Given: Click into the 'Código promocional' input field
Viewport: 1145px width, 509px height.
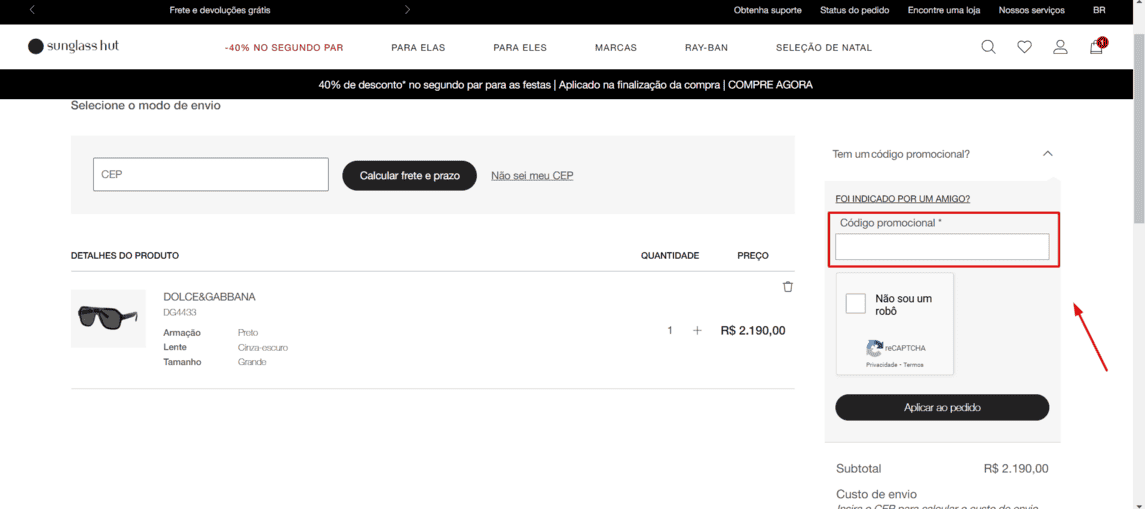Looking at the screenshot, I should click(942, 247).
